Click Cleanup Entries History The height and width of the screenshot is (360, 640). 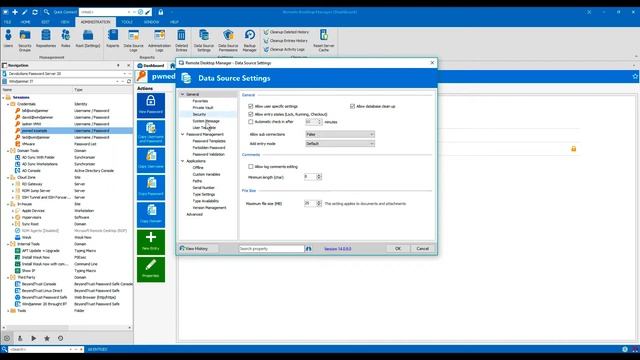286,41
